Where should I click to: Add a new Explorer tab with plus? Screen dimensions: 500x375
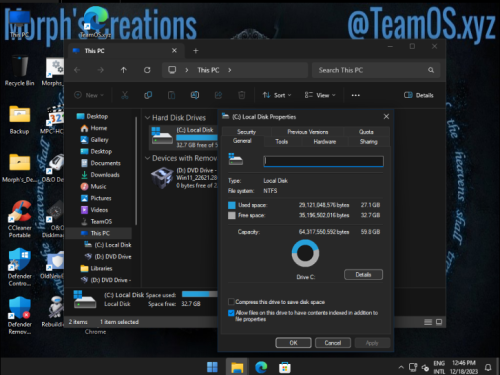tap(196, 51)
